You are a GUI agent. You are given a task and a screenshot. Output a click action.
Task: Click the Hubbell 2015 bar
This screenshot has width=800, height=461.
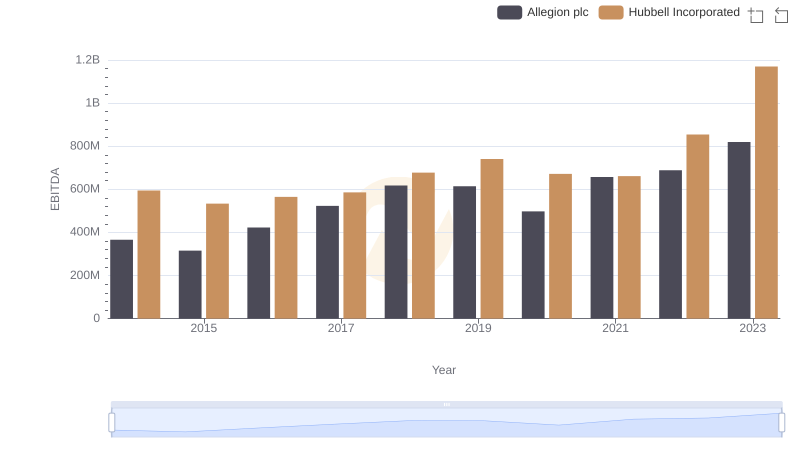tap(217, 261)
